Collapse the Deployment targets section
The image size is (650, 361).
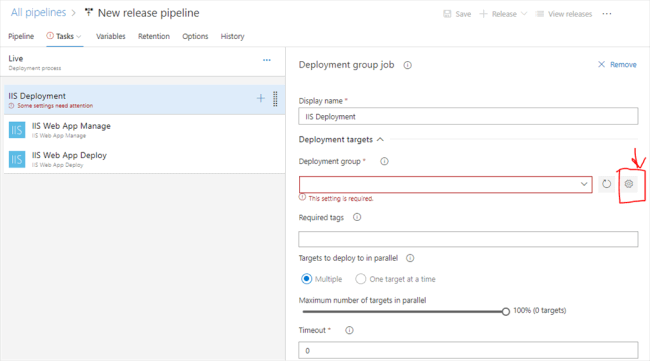(x=380, y=140)
